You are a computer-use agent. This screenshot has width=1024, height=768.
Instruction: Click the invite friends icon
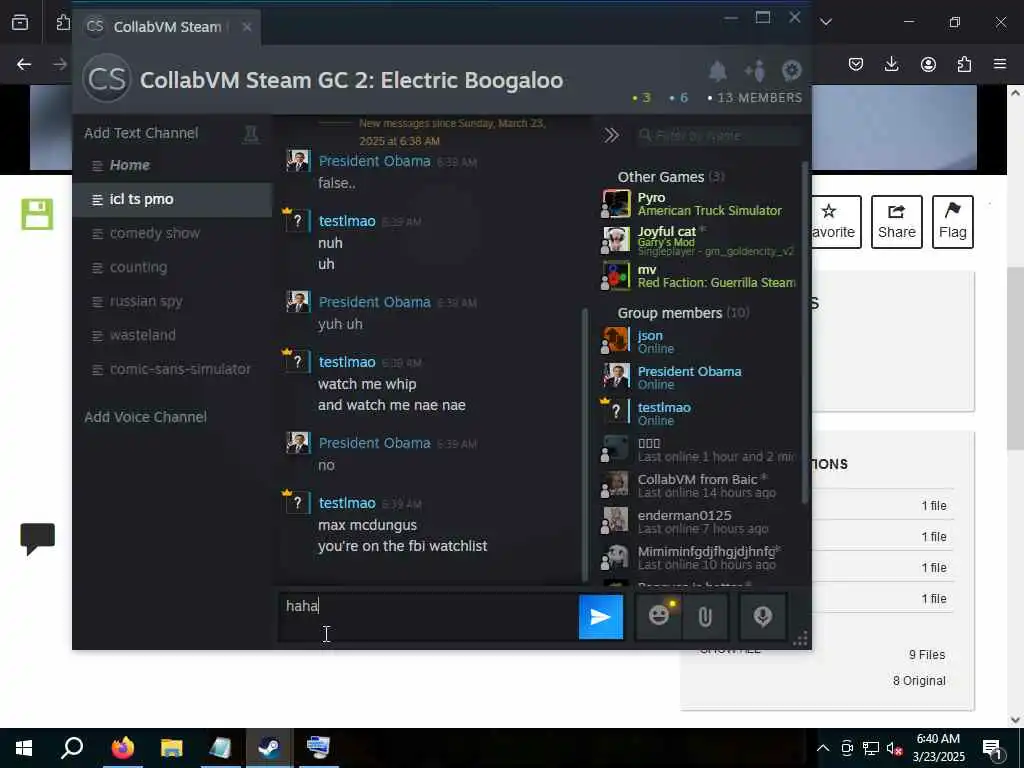coord(755,70)
